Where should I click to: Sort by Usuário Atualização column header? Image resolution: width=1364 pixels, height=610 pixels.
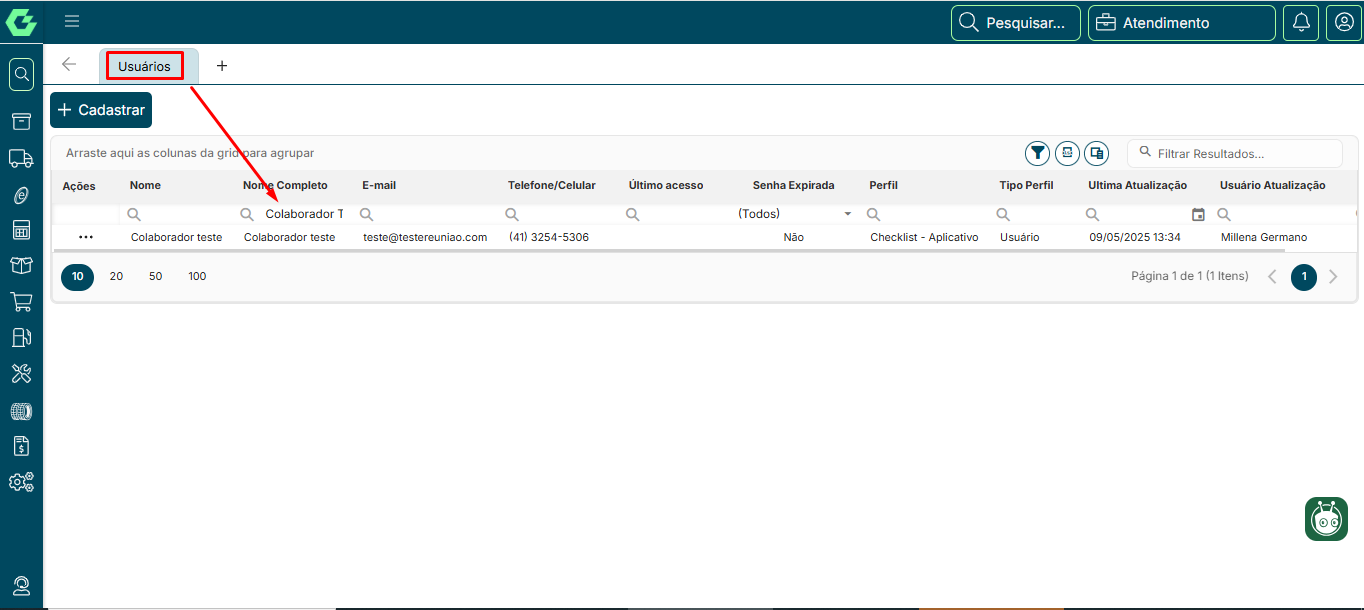tap(1272, 186)
